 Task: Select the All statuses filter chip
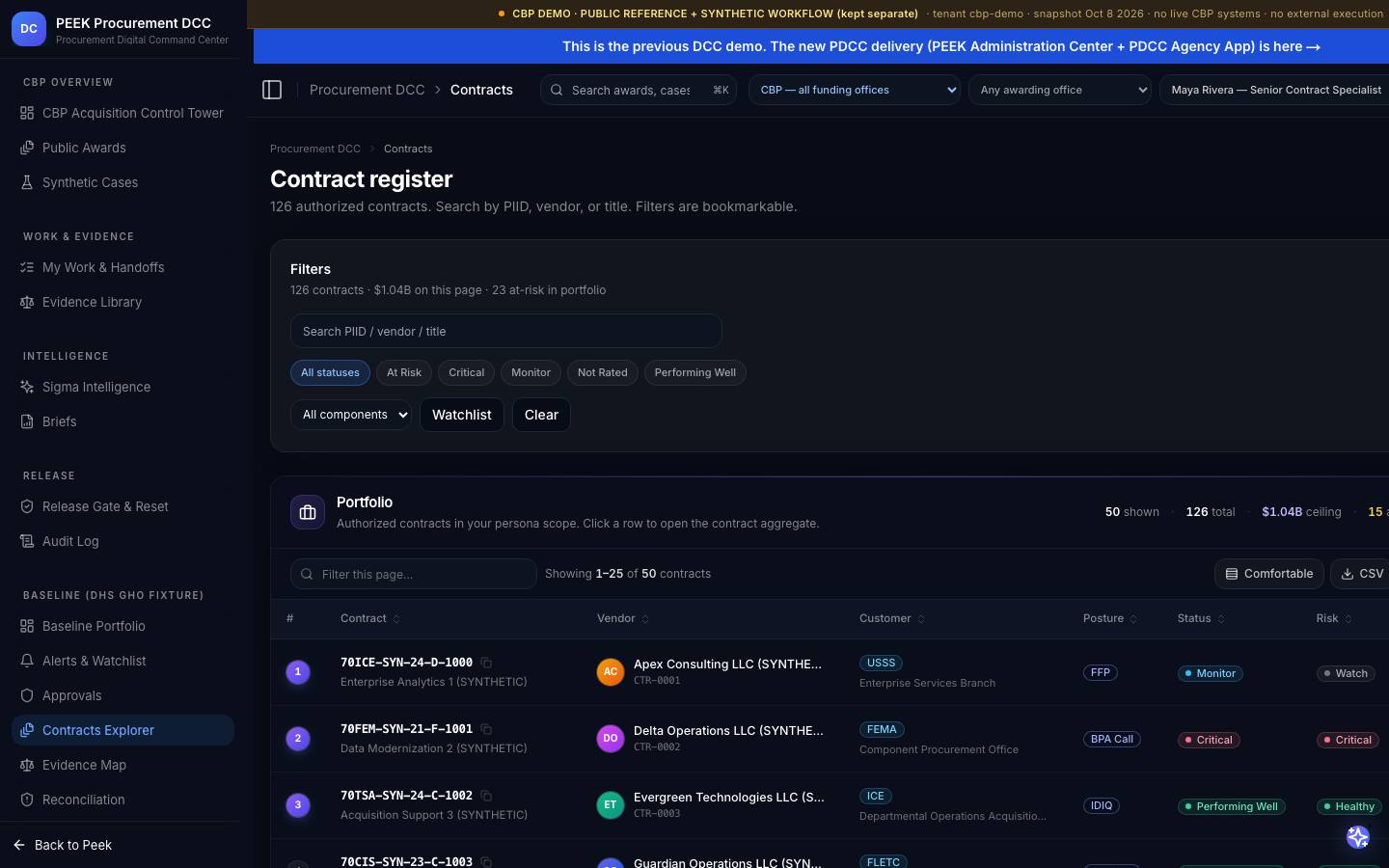click(x=330, y=372)
